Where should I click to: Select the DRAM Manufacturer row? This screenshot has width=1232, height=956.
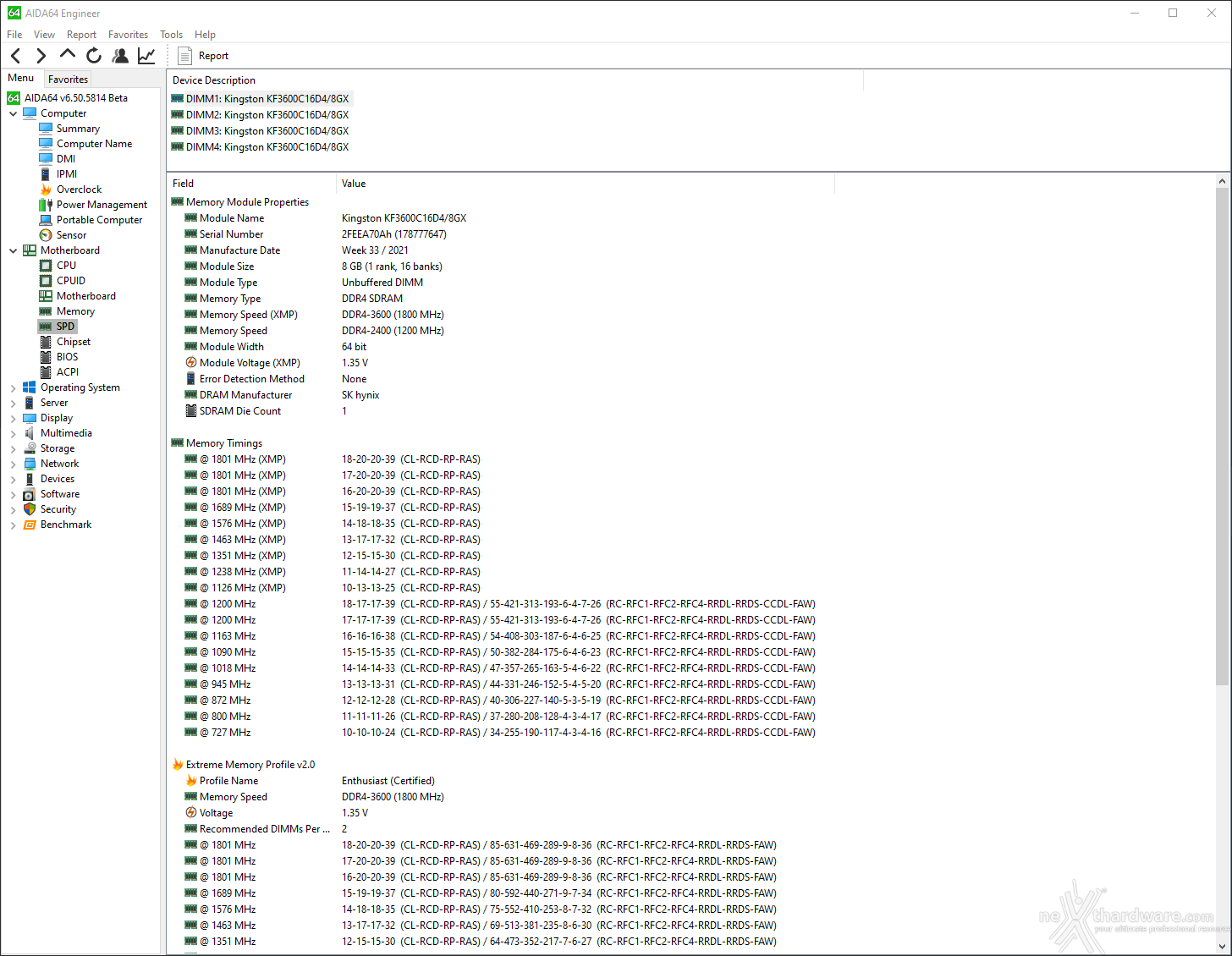(501, 395)
